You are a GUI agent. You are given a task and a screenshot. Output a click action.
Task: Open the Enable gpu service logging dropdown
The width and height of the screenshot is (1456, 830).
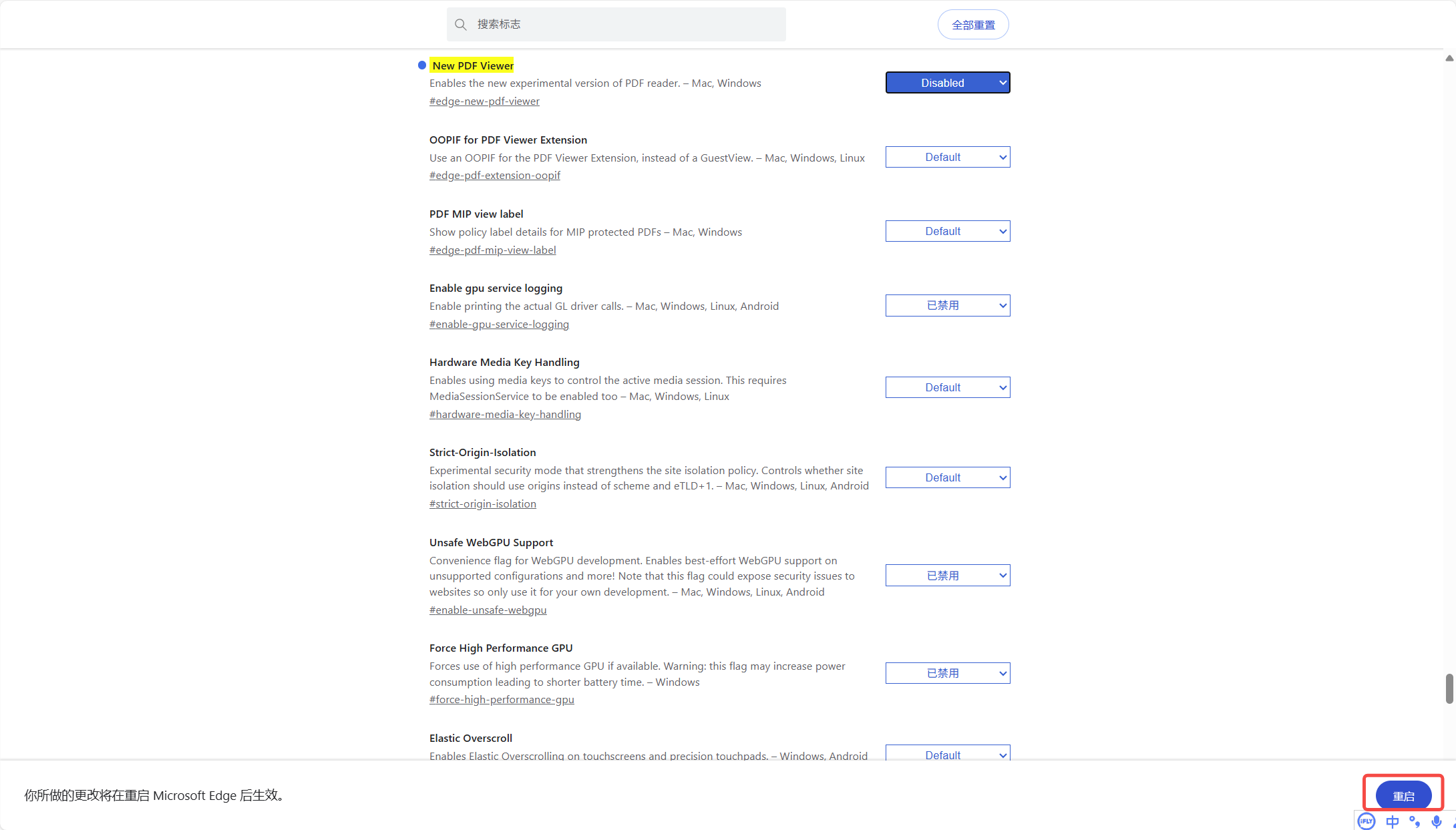(947, 305)
